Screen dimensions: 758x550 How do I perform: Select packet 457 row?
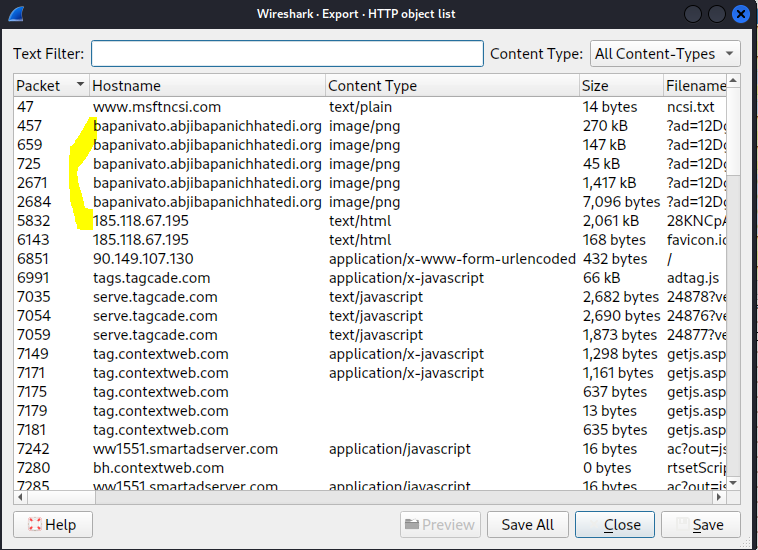pyautogui.click(x=370, y=126)
